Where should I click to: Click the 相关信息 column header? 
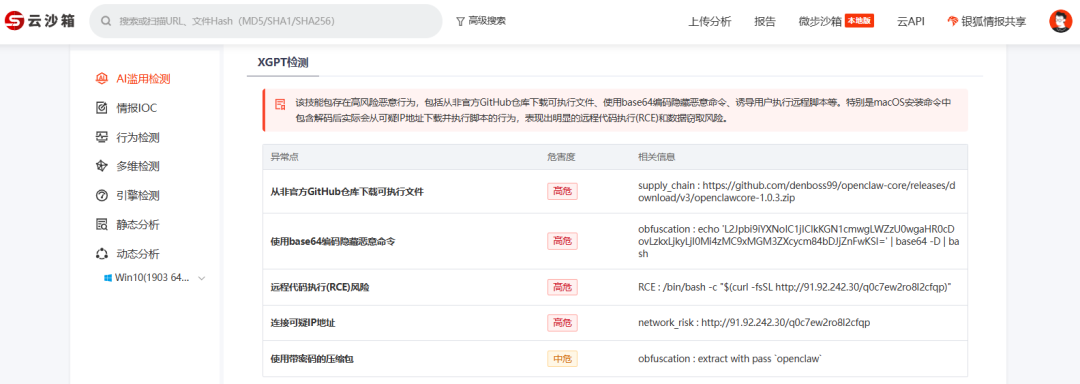tap(656, 157)
